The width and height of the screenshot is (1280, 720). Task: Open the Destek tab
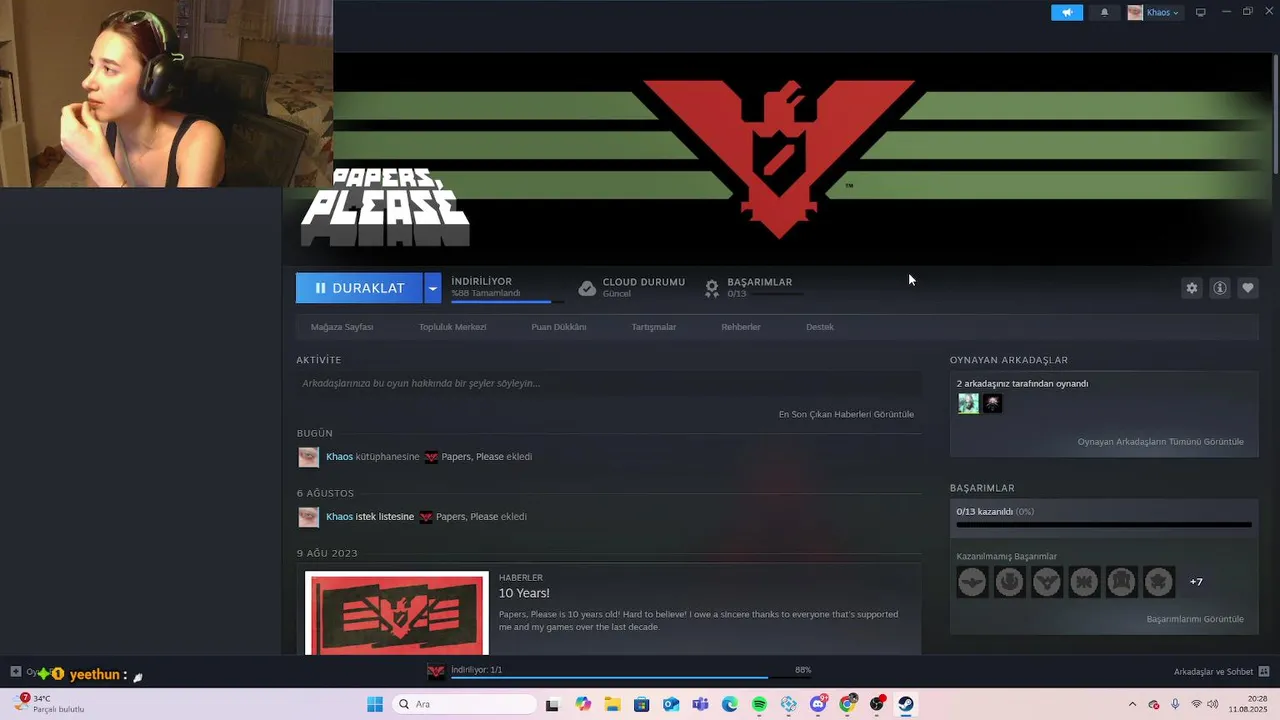coord(820,327)
